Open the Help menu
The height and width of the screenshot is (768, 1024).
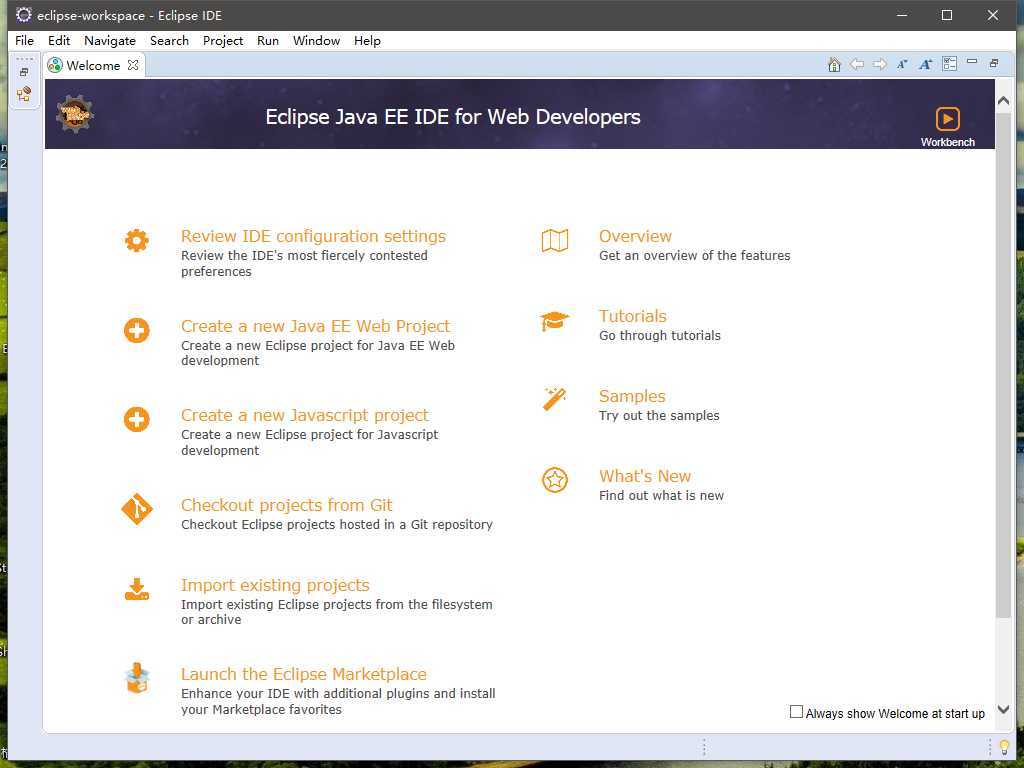[367, 40]
